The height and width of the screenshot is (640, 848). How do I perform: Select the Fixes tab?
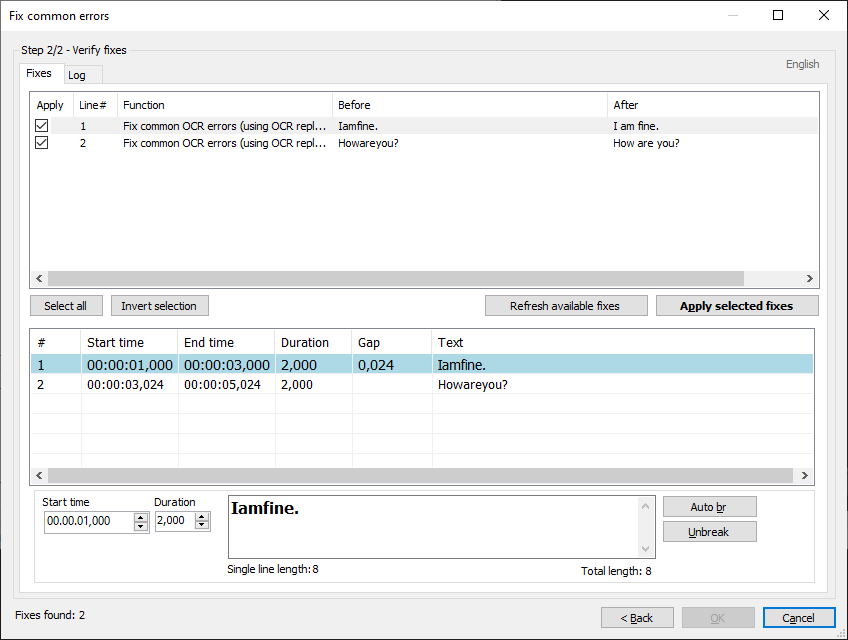(x=39, y=73)
